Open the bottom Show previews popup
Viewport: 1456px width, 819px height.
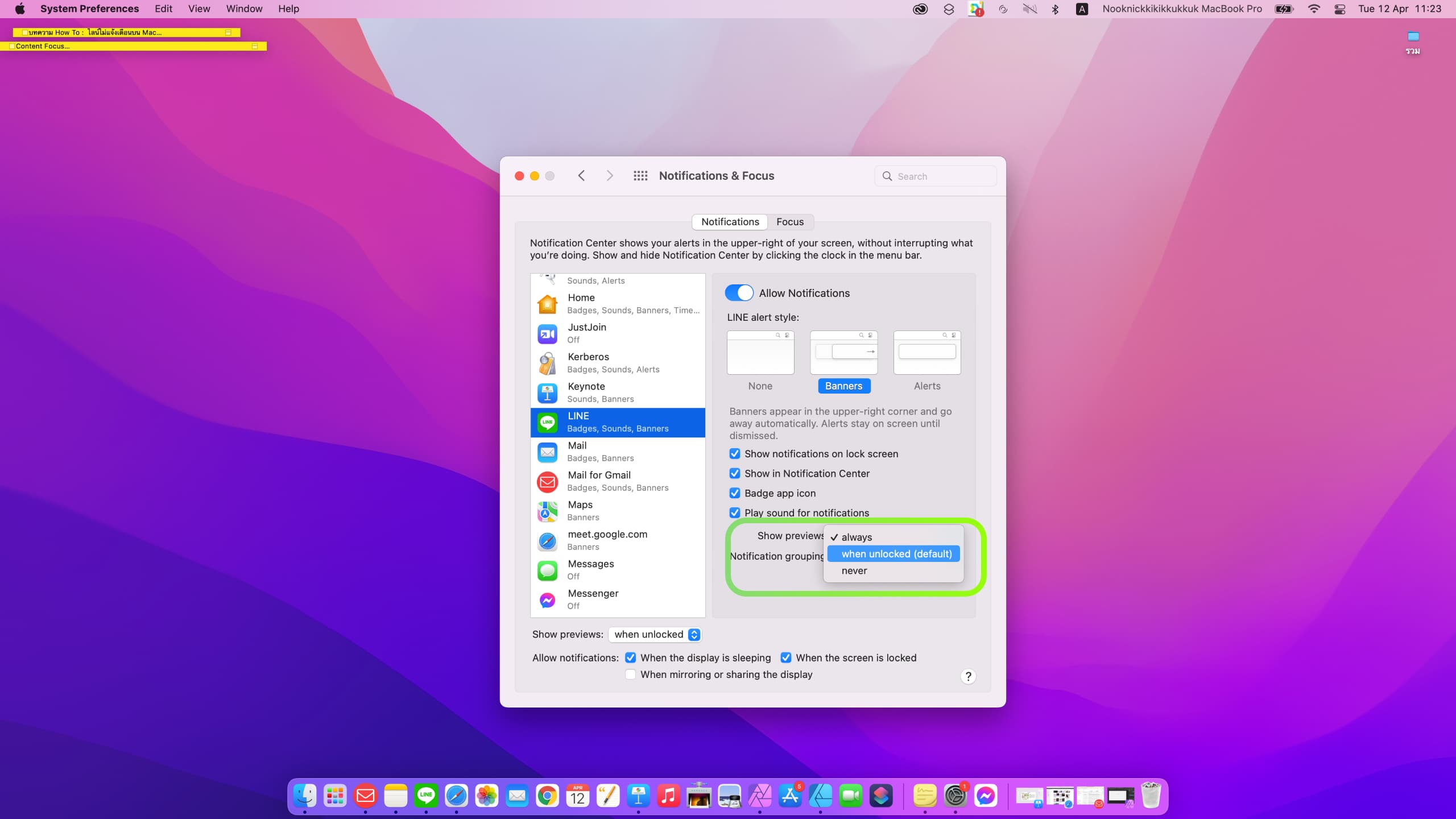coord(655,635)
